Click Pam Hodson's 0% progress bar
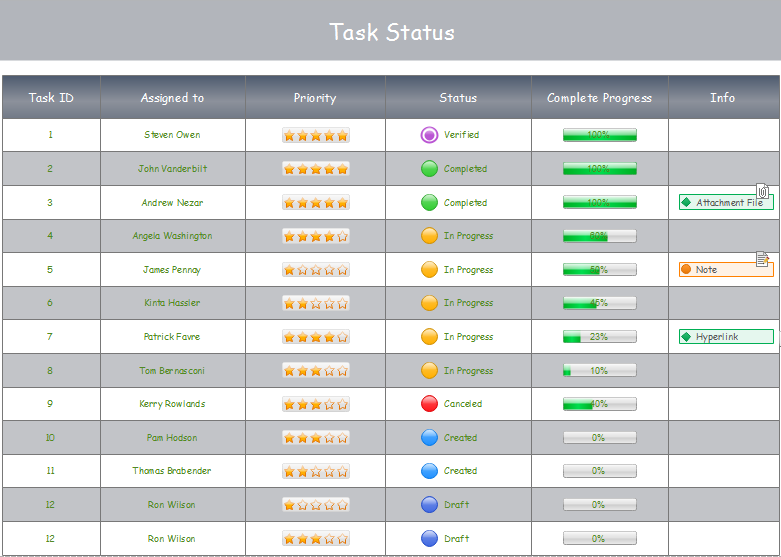Image resolution: width=781 pixels, height=557 pixels. 600,437
